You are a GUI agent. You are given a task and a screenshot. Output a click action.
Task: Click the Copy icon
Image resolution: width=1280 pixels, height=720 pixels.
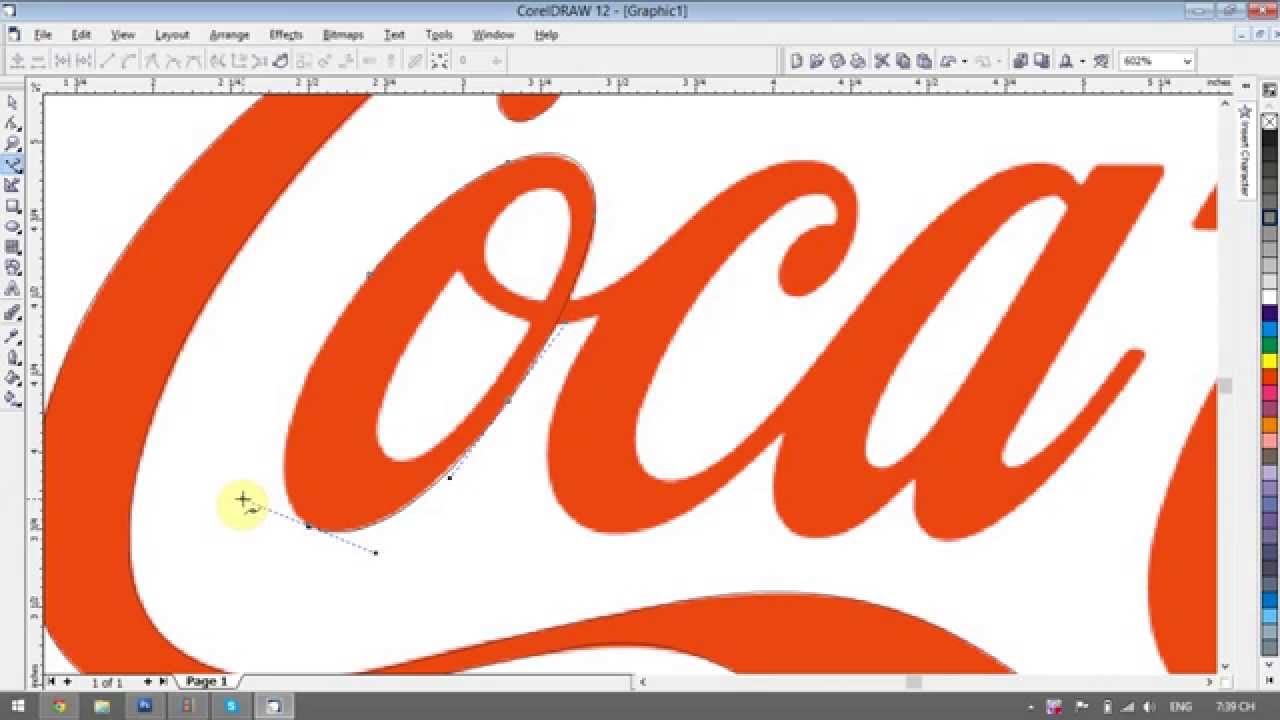903,61
